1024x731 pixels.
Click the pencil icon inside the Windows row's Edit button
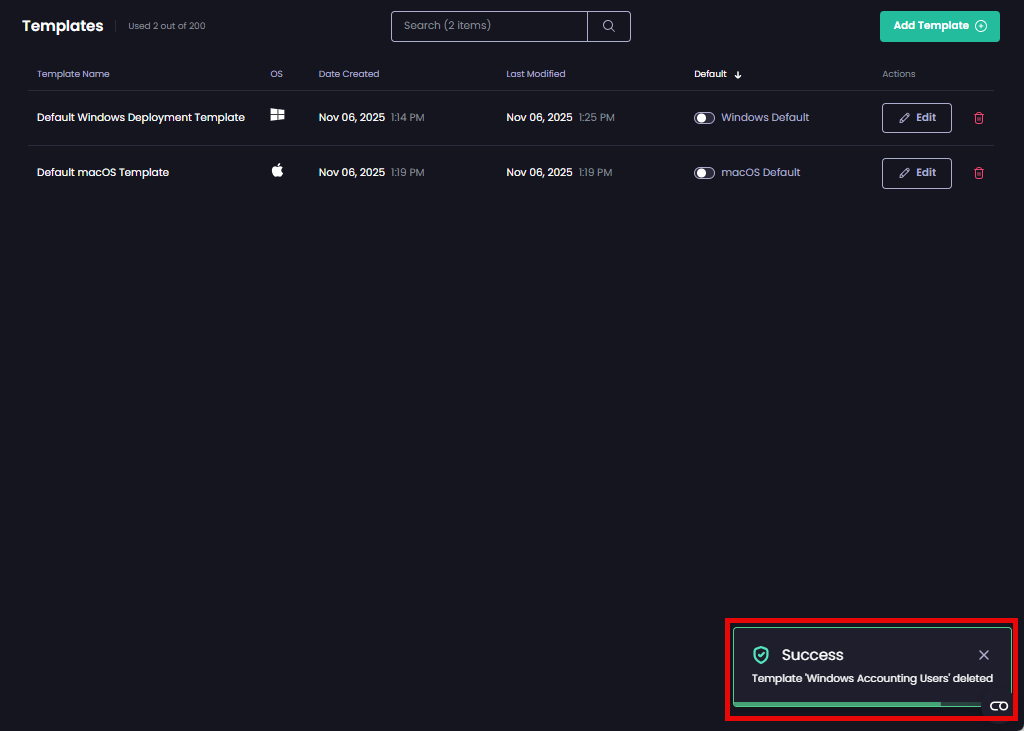point(903,117)
